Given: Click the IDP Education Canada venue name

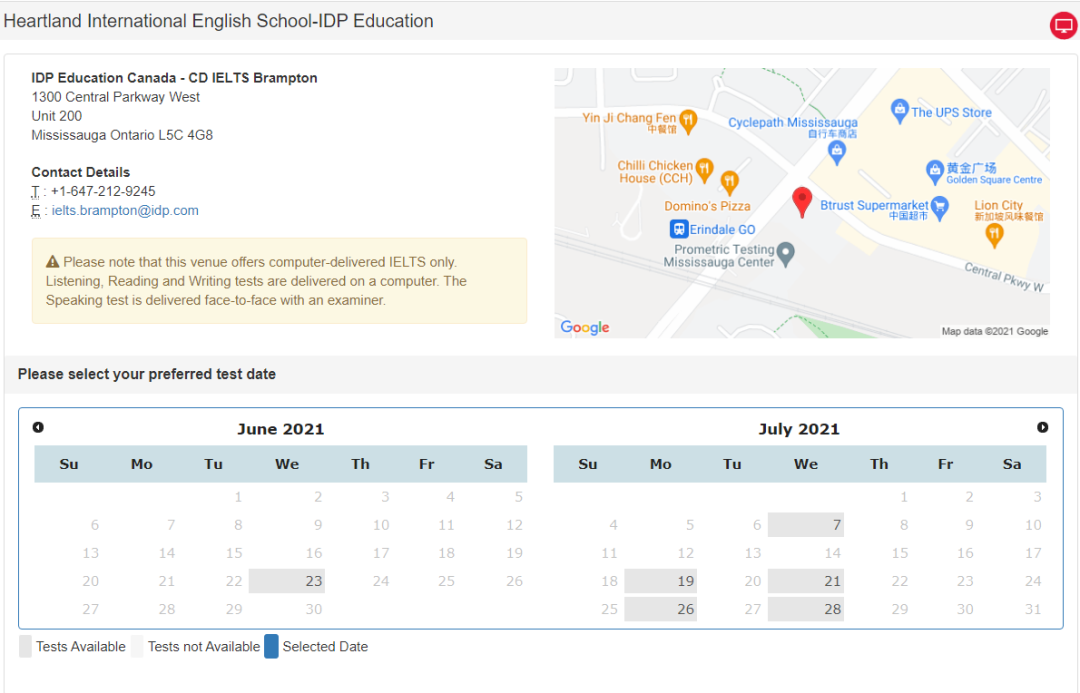Looking at the screenshot, I should [174, 78].
